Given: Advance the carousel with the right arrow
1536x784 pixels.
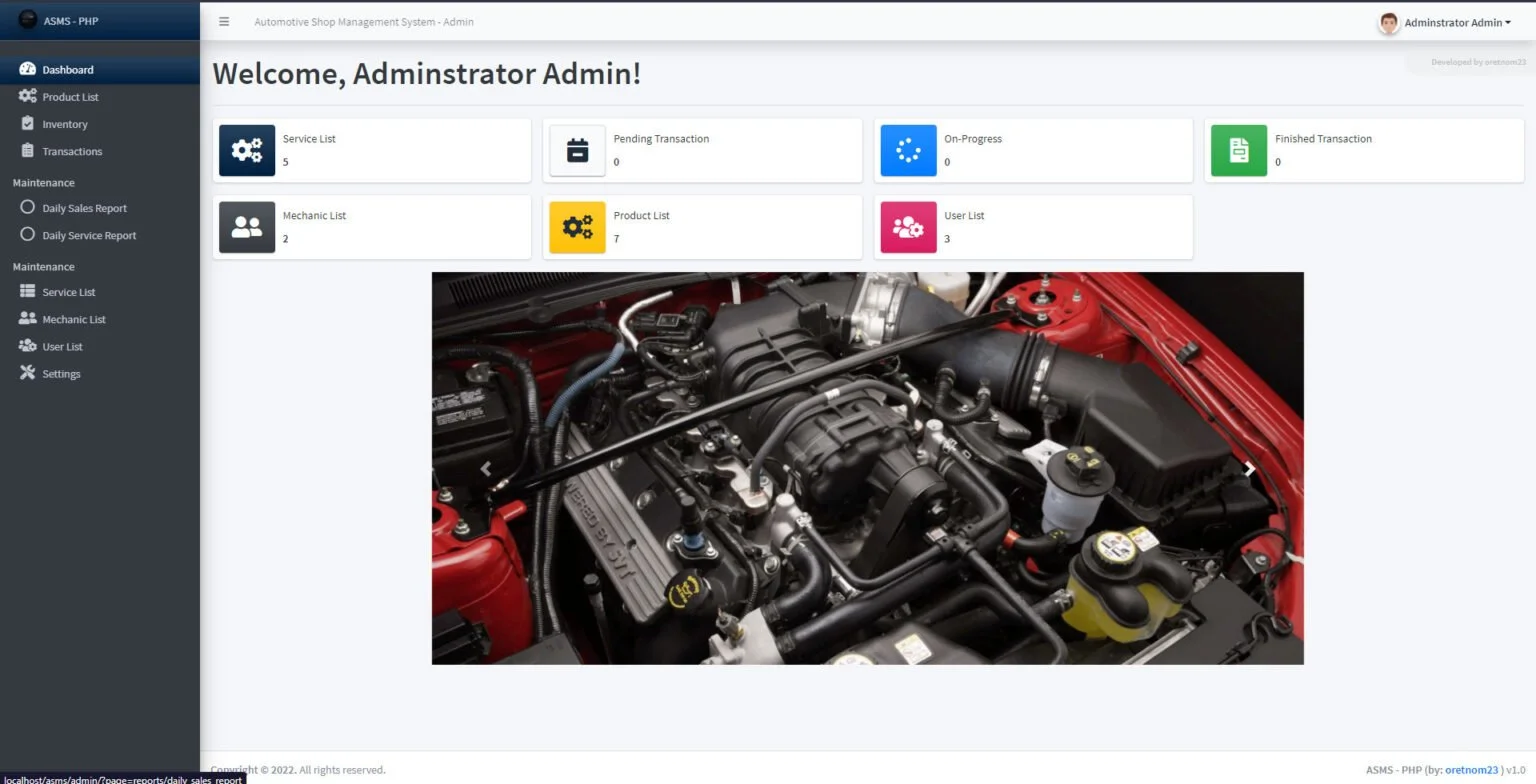Looking at the screenshot, I should click(x=1250, y=468).
